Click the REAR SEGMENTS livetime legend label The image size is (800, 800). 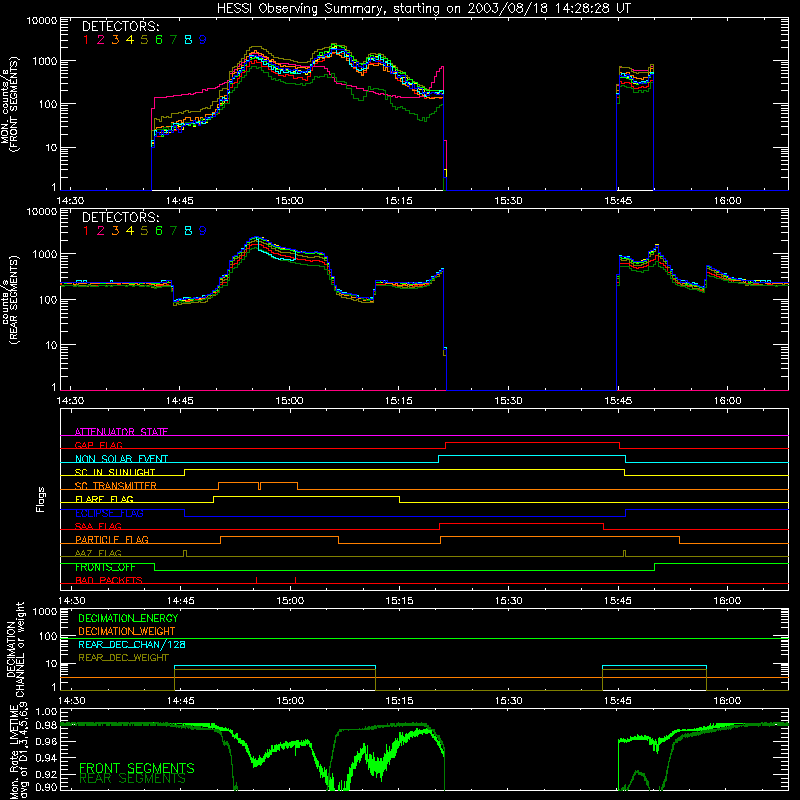coord(133,778)
